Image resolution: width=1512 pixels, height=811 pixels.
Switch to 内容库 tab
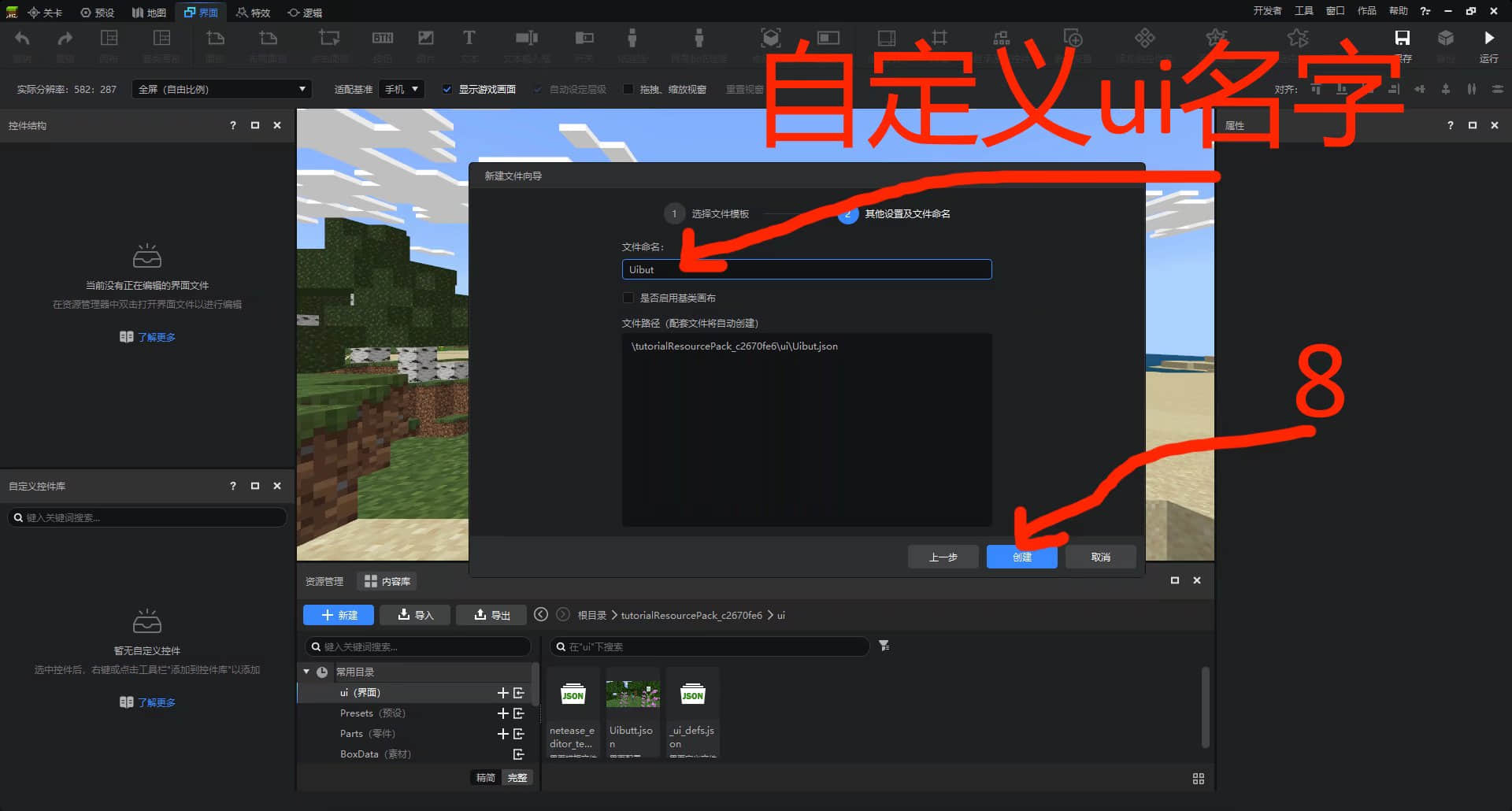pyautogui.click(x=387, y=581)
